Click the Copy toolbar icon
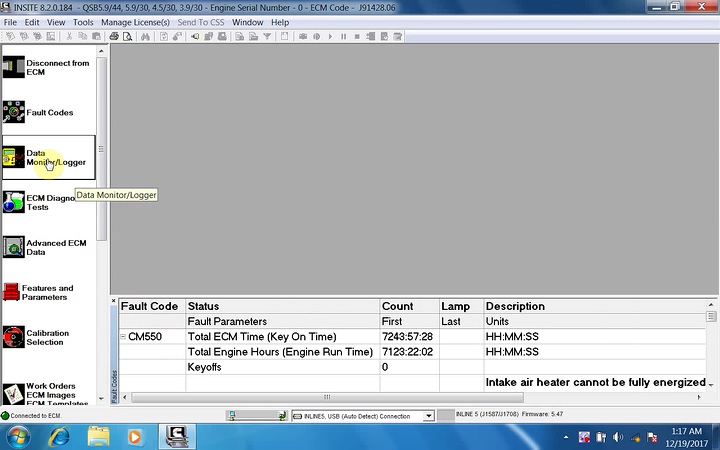 click(83, 36)
